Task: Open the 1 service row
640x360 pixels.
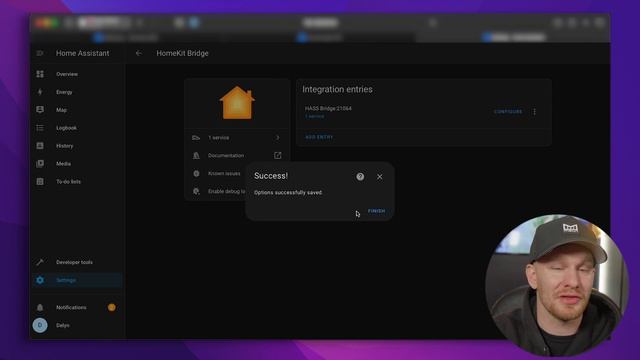Action: tap(237, 138)
